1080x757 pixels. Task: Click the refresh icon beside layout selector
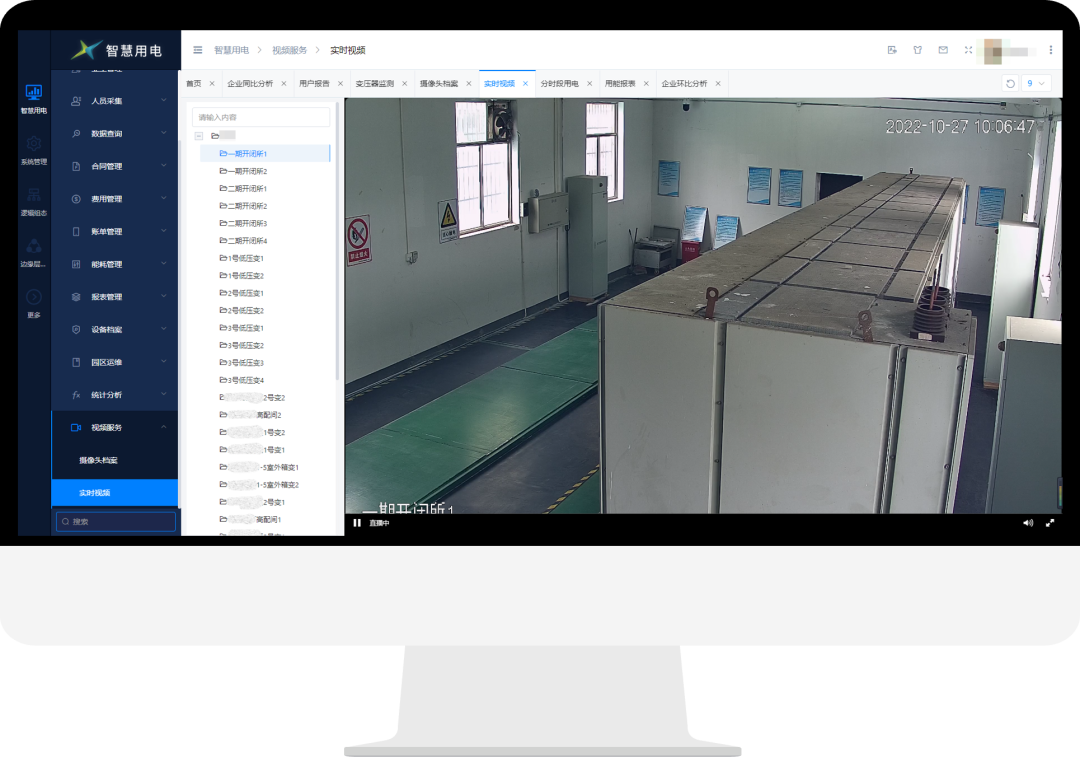coord(1010,84)
